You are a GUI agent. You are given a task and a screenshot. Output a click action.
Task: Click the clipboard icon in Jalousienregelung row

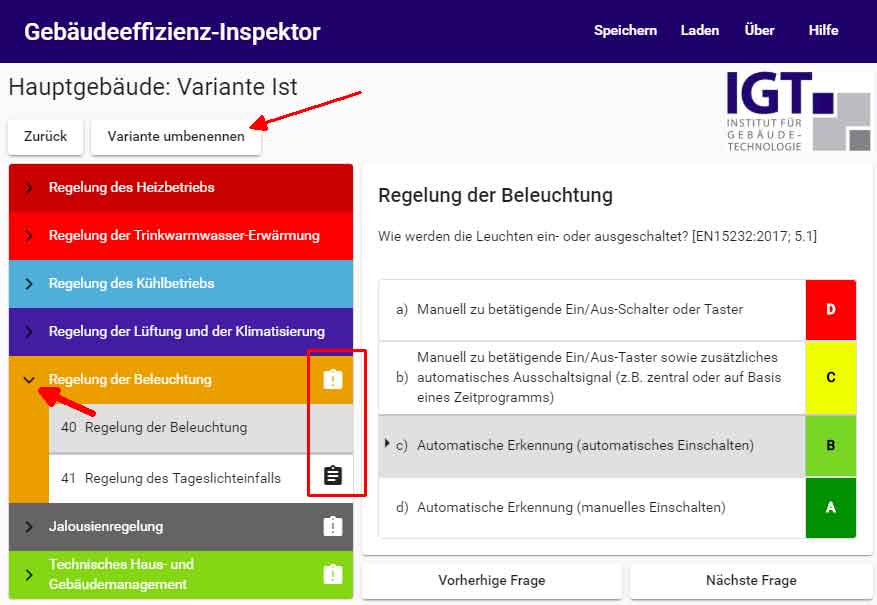[x=333, y=526]
